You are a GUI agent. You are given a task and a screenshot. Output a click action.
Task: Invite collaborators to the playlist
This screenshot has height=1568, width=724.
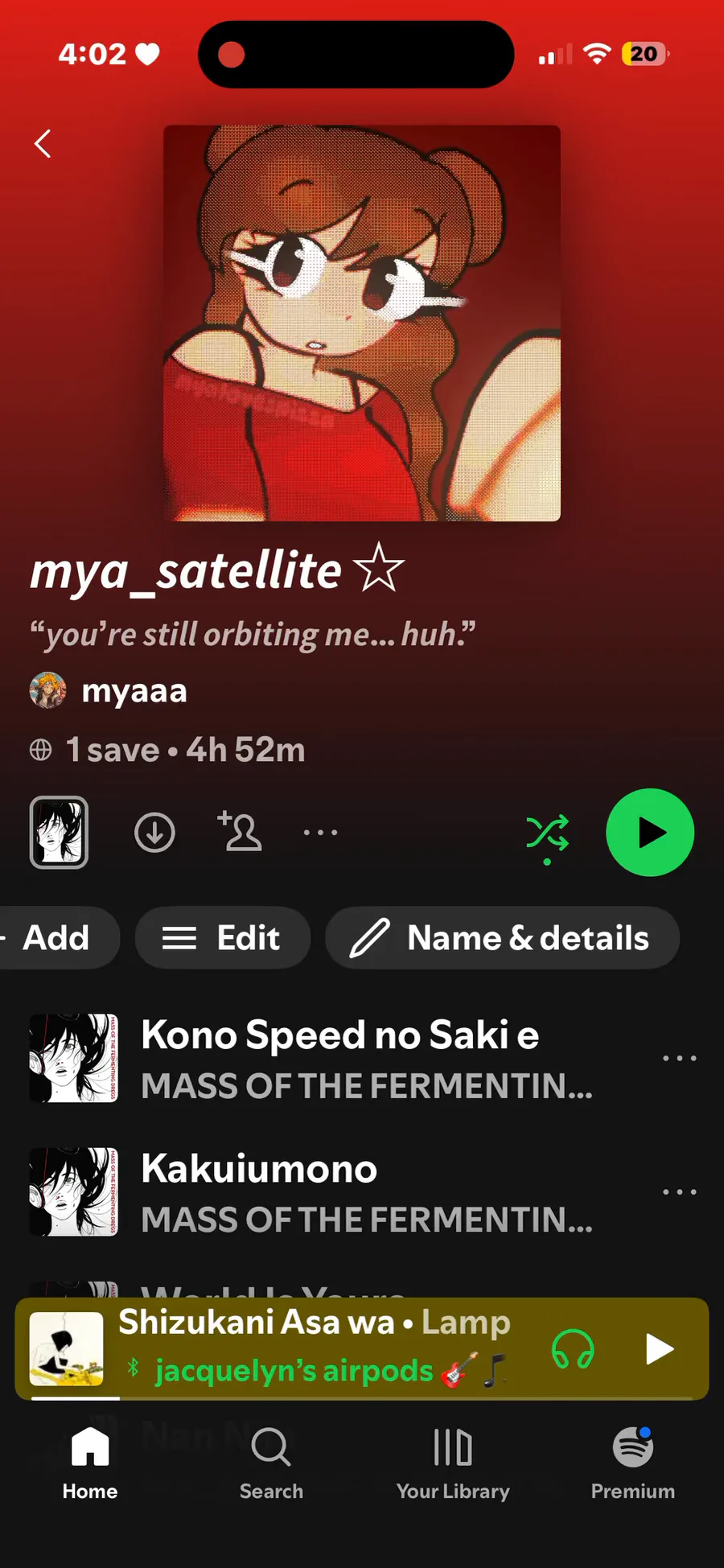240,832
